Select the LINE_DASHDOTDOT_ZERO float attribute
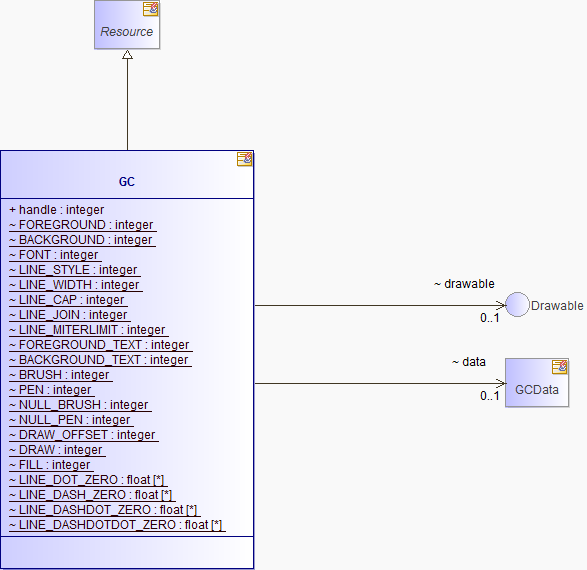The width and height of the screenshot is (587, 570). click(116, 525)
